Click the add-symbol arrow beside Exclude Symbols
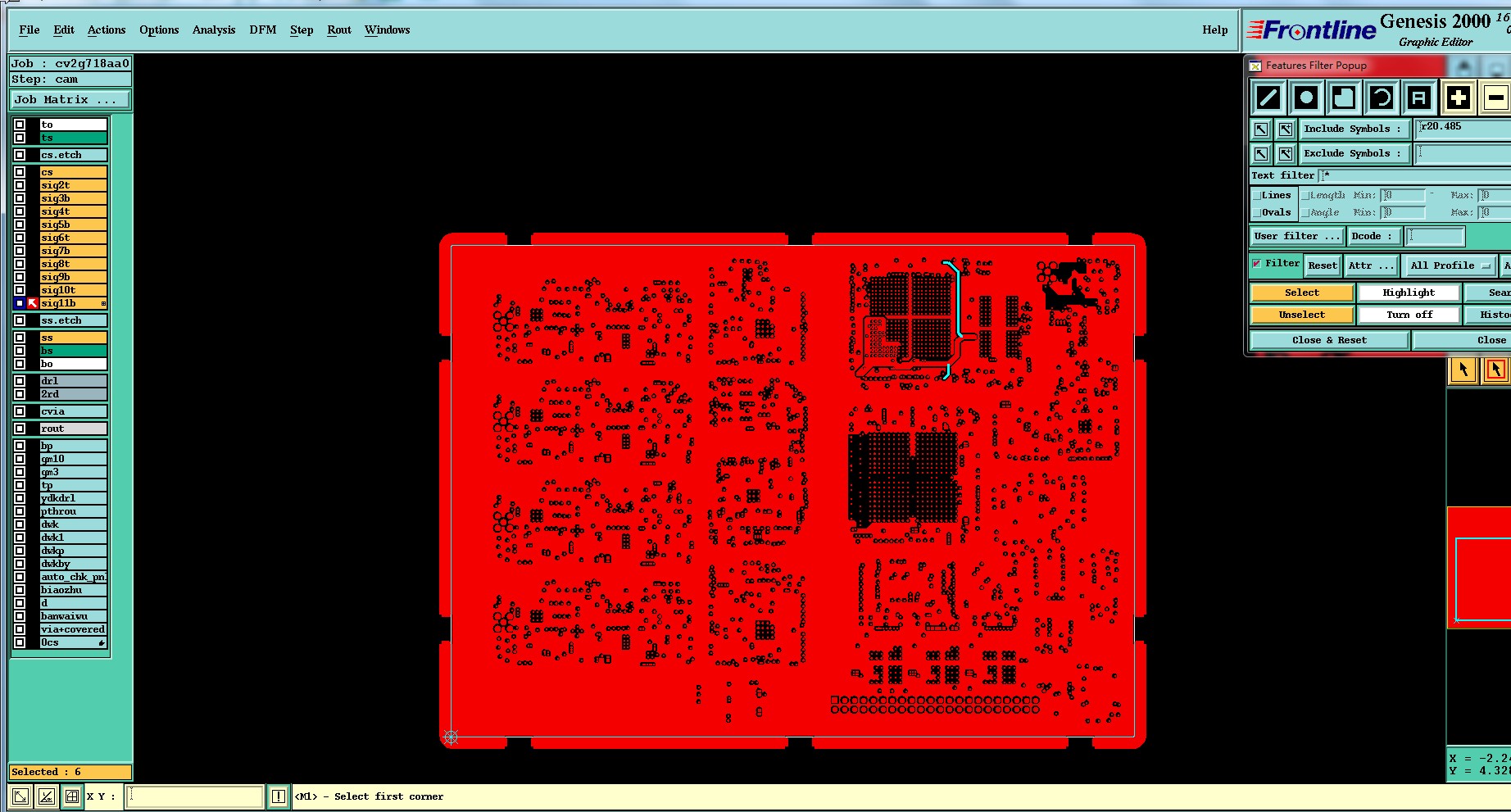This screenshot has height=812, width=1511. 1286,154
